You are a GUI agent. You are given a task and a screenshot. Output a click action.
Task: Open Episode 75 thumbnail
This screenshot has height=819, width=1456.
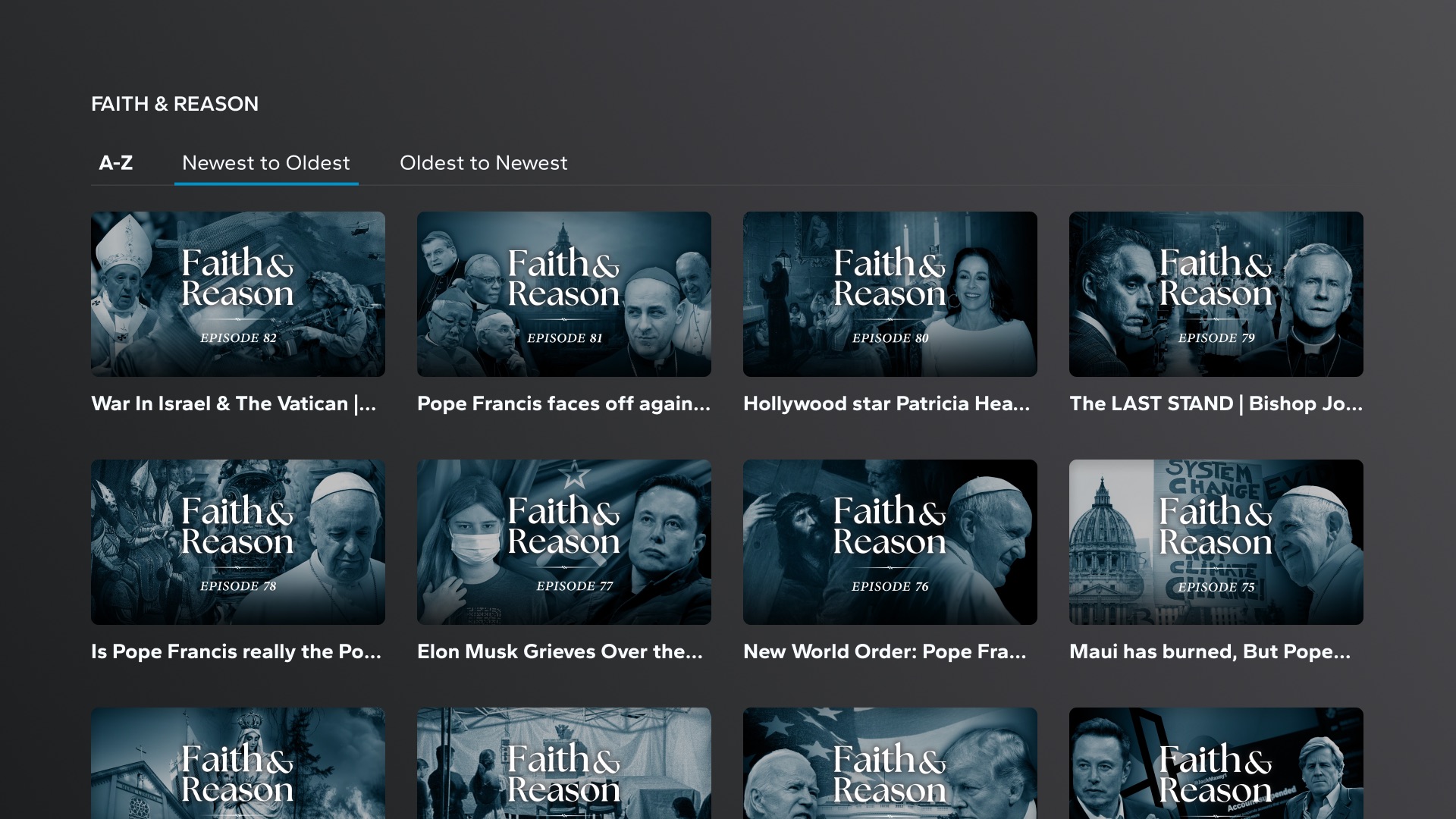pos(1216,542)
